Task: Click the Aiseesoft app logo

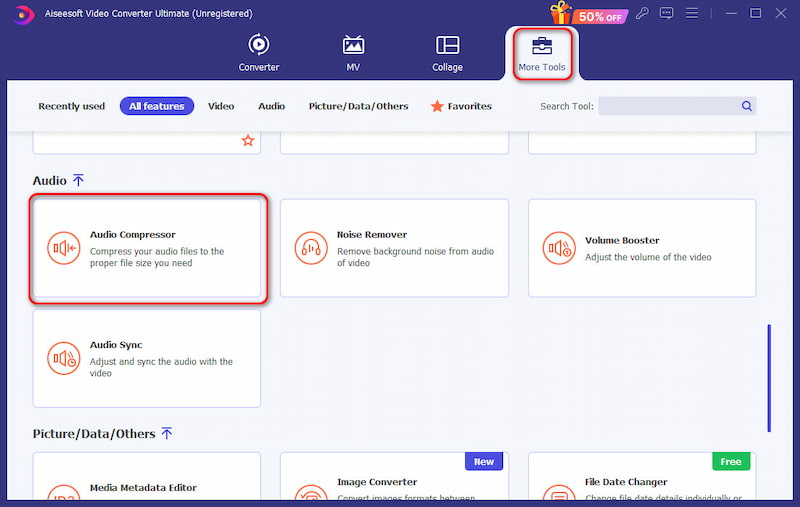Action: coord(23,14)
